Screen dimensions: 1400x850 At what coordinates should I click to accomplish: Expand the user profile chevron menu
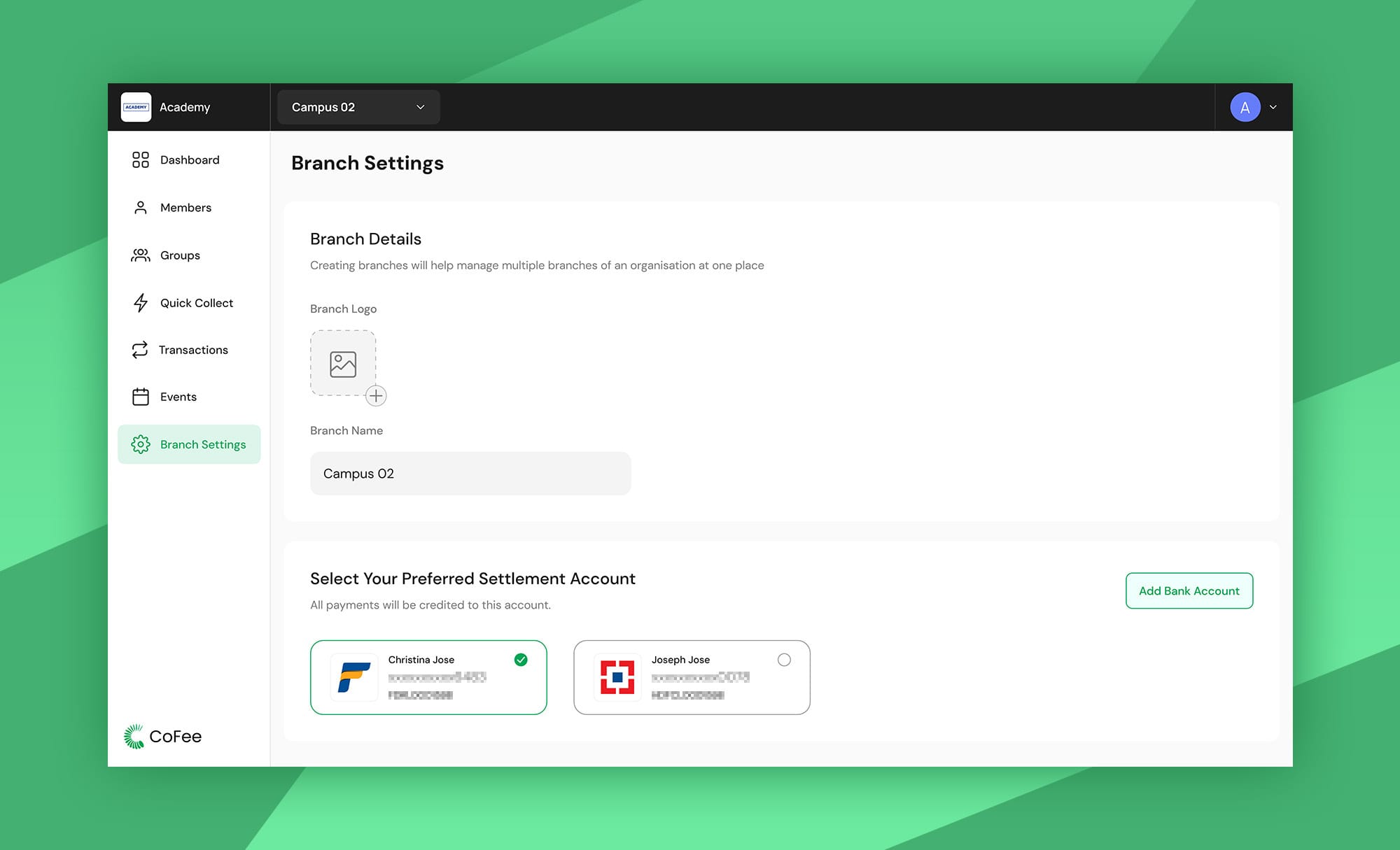pyautogui.click(x=1273, y=107)
